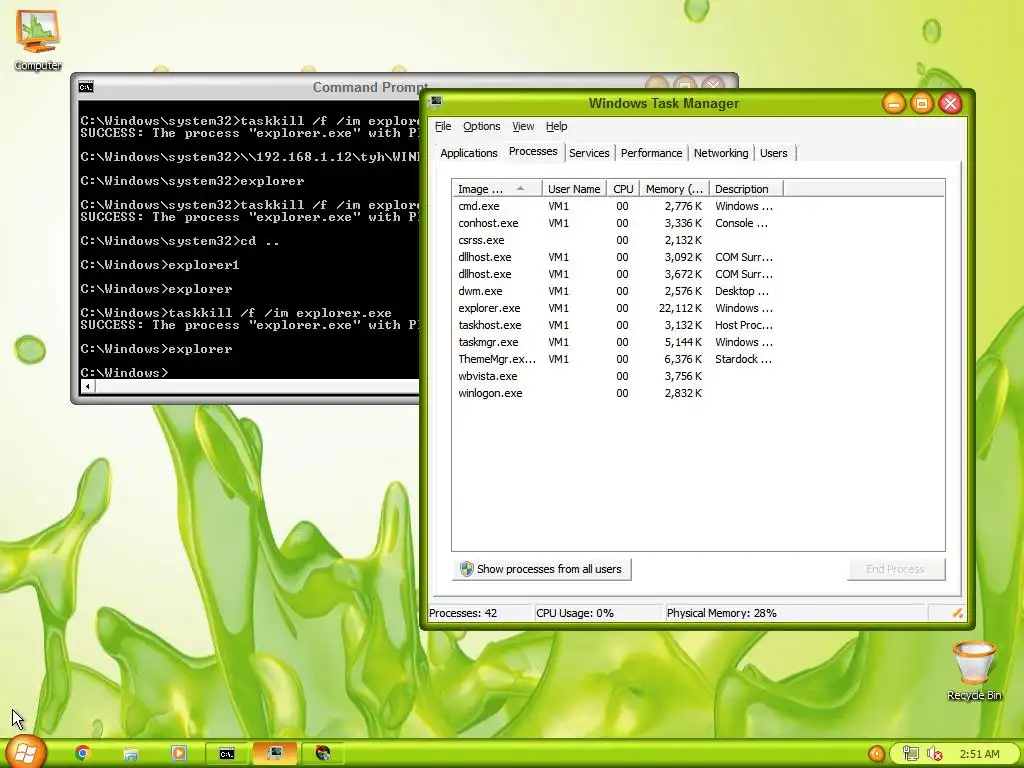Screen dimensions: 1024x768
Task: Click the CPU Usage: 0% status entry
Action: (x=575, y=613)
